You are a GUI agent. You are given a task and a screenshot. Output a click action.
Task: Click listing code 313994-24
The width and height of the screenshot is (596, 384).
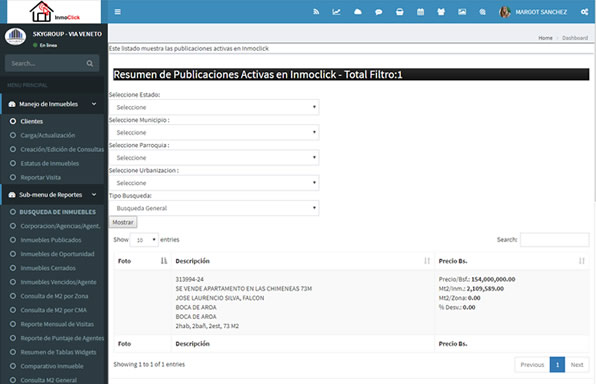[x=189, y=279]
